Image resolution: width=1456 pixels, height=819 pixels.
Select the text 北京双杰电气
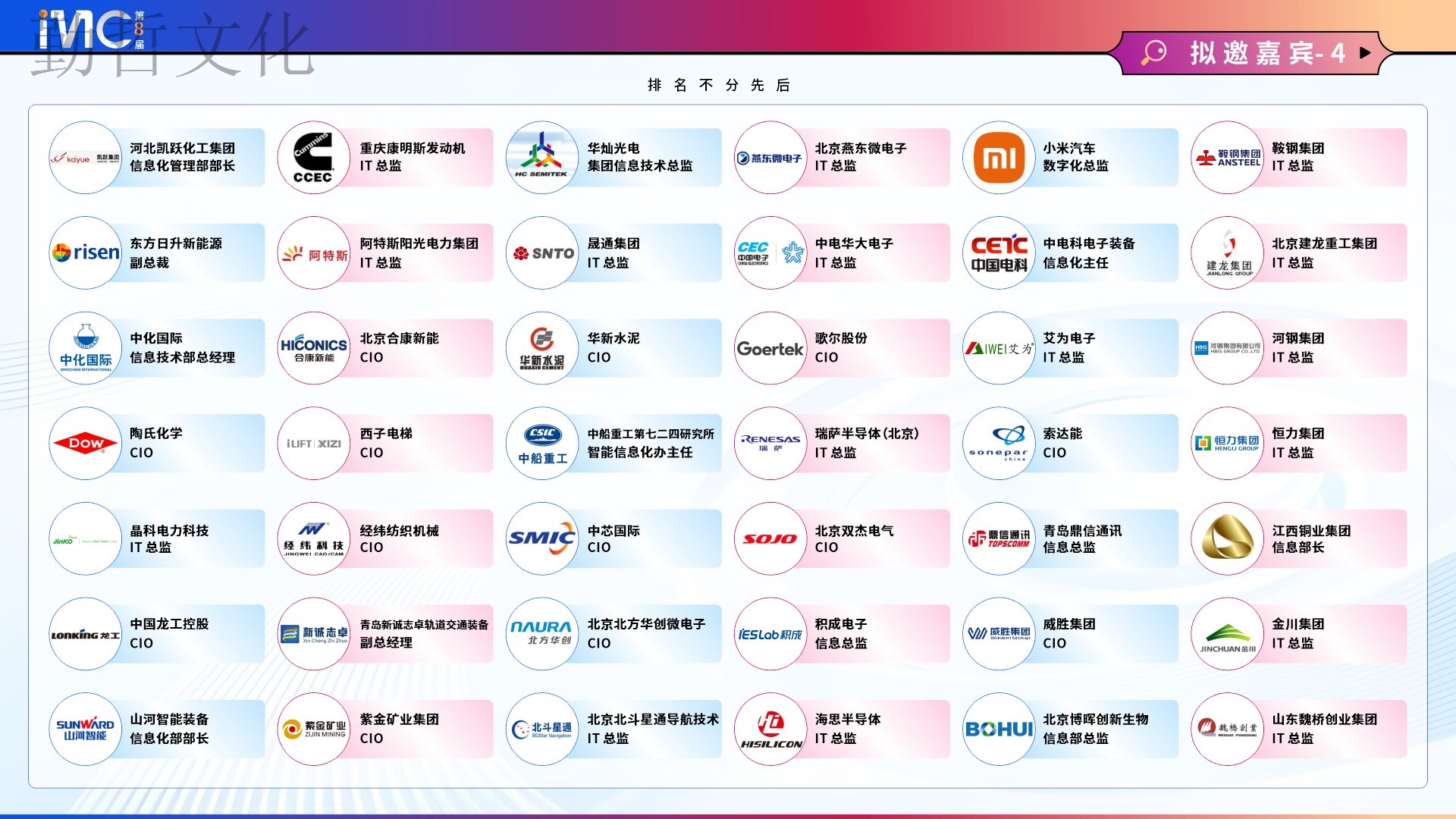tap(854, 531)
